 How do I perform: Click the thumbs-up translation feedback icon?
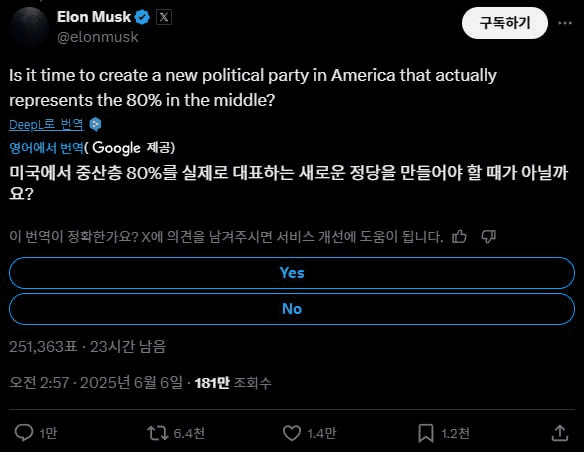coord(459,236)
